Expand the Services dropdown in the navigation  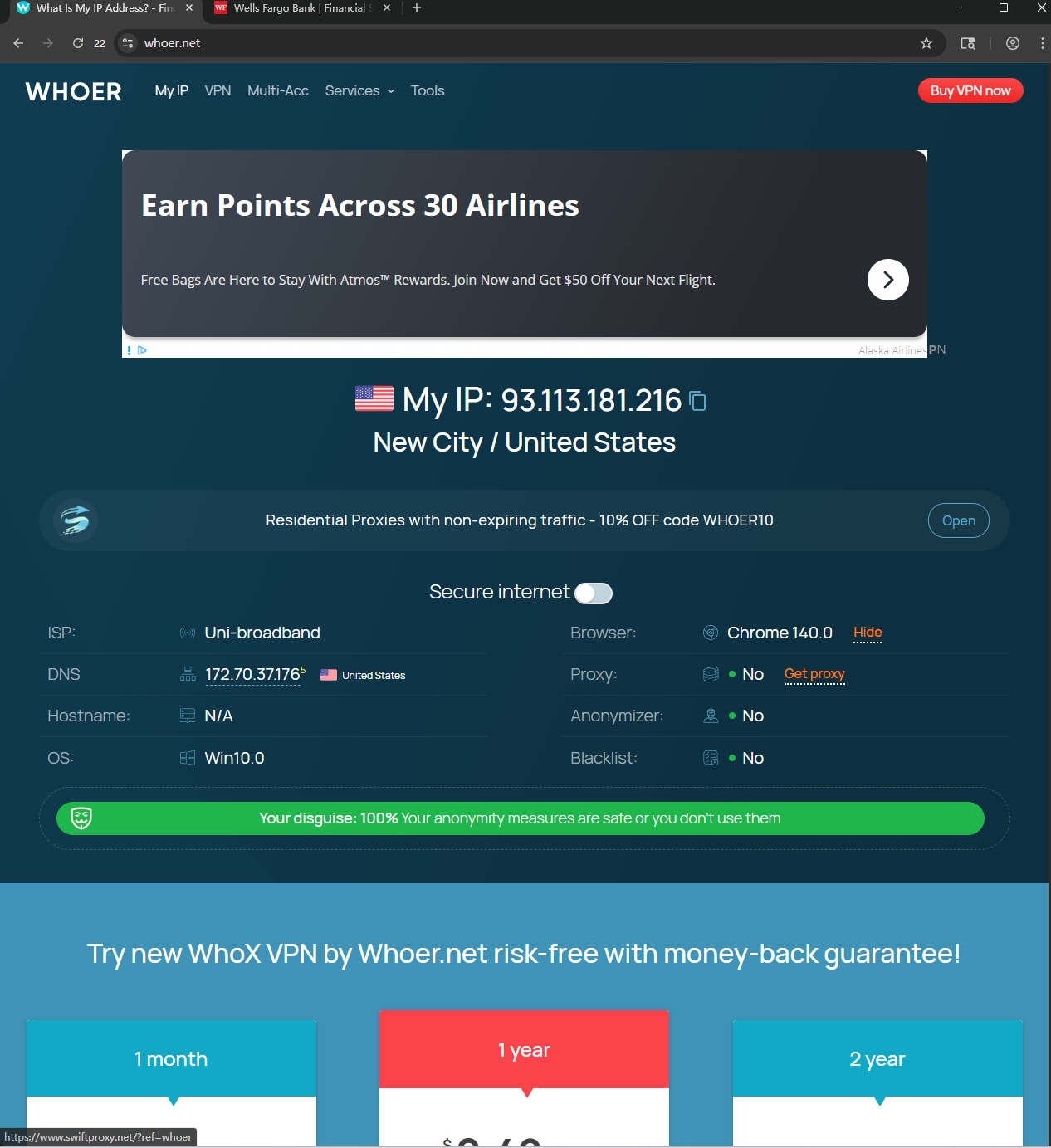[x=359, y=91]
